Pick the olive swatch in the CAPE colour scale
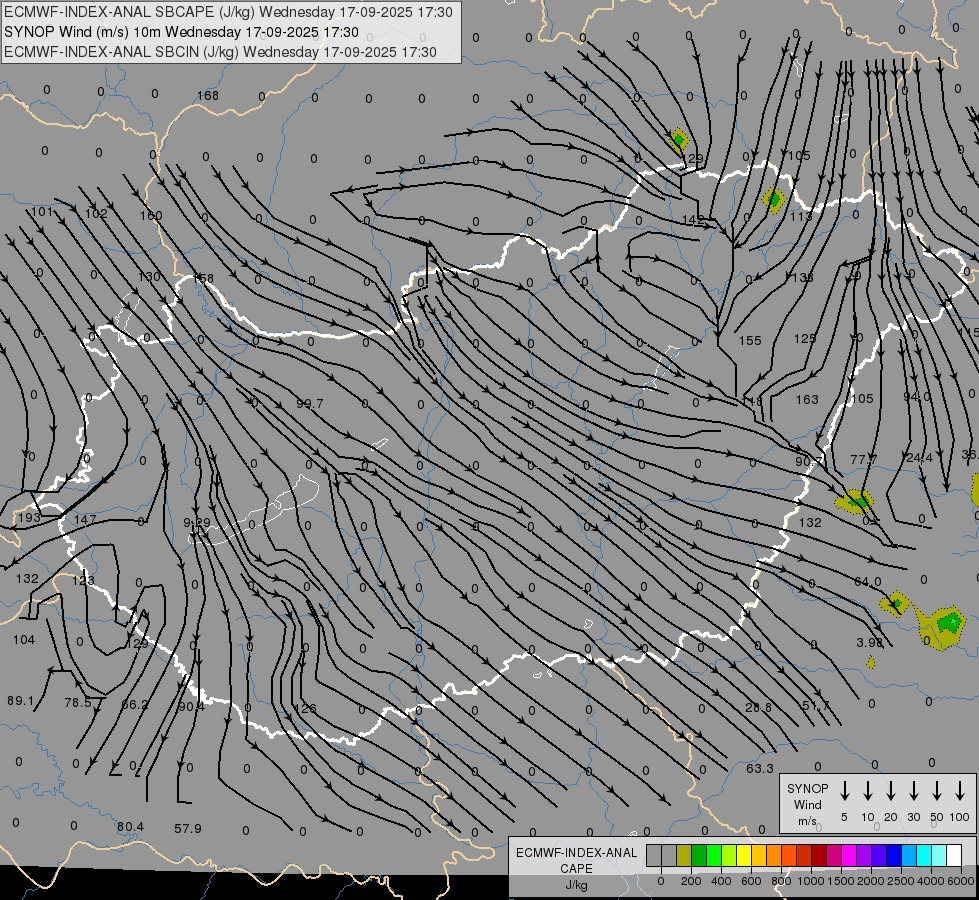 [684, 856]
